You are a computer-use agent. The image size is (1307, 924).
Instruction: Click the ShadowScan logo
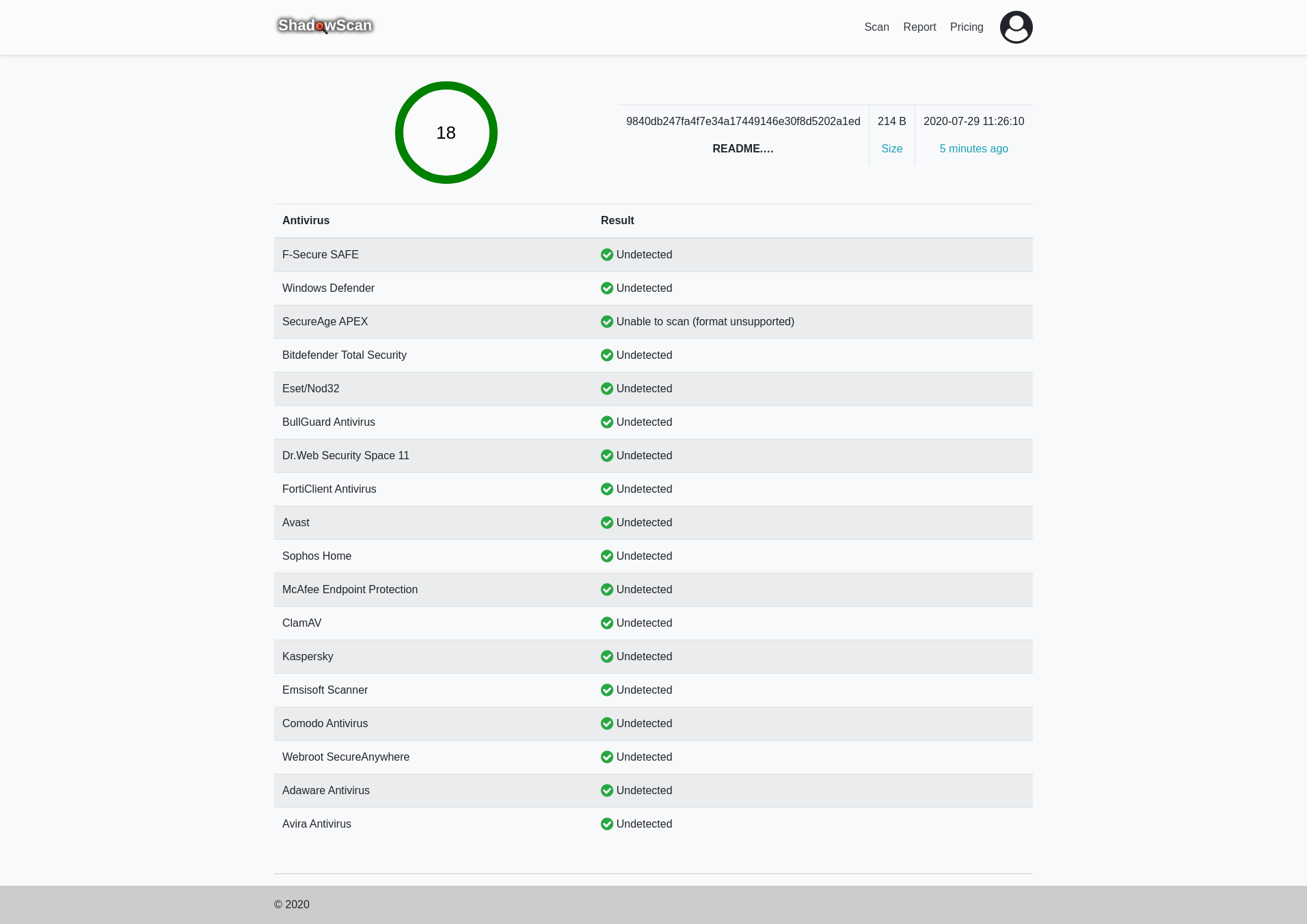tap(325, 26)
